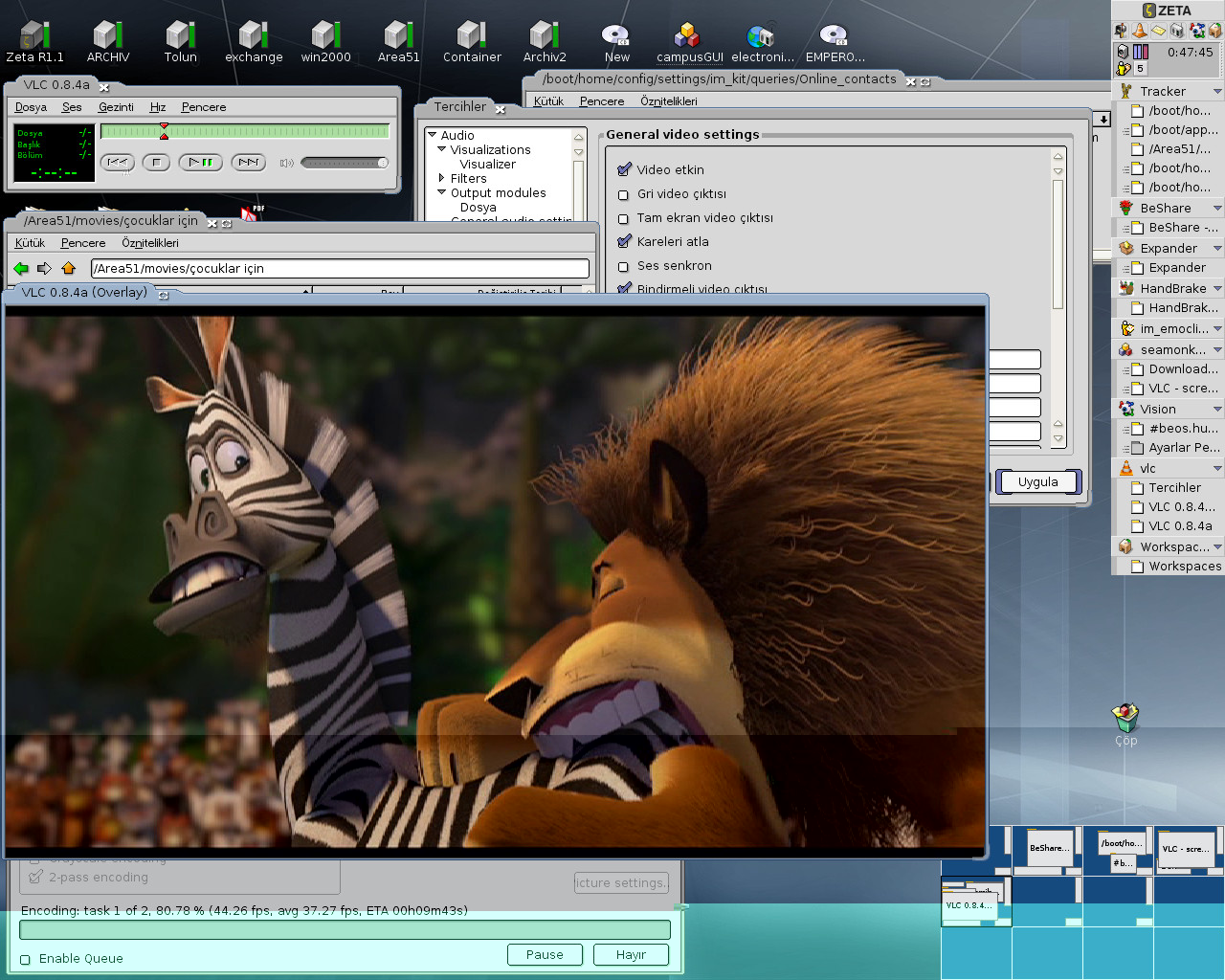This screenshot has width=1225, height=980.
Task: Toggle the Video etkin checkbox
Action: click(x=624, y=169)
